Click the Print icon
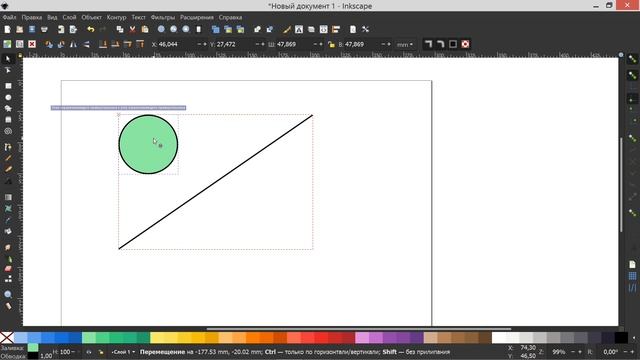Screen dimensions: 640x360 [44, 29]
